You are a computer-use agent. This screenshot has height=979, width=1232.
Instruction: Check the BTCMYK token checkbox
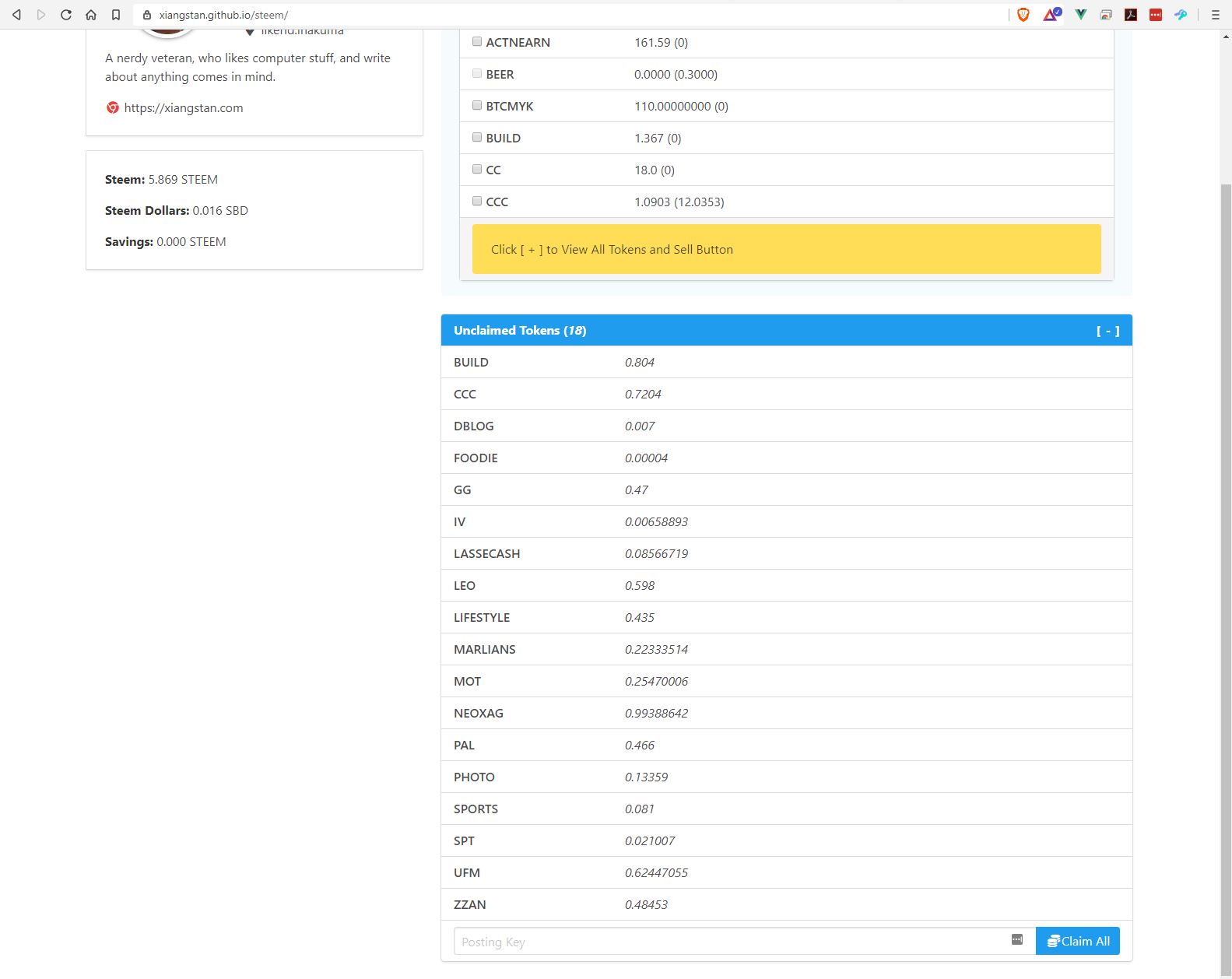pos(477,105)
